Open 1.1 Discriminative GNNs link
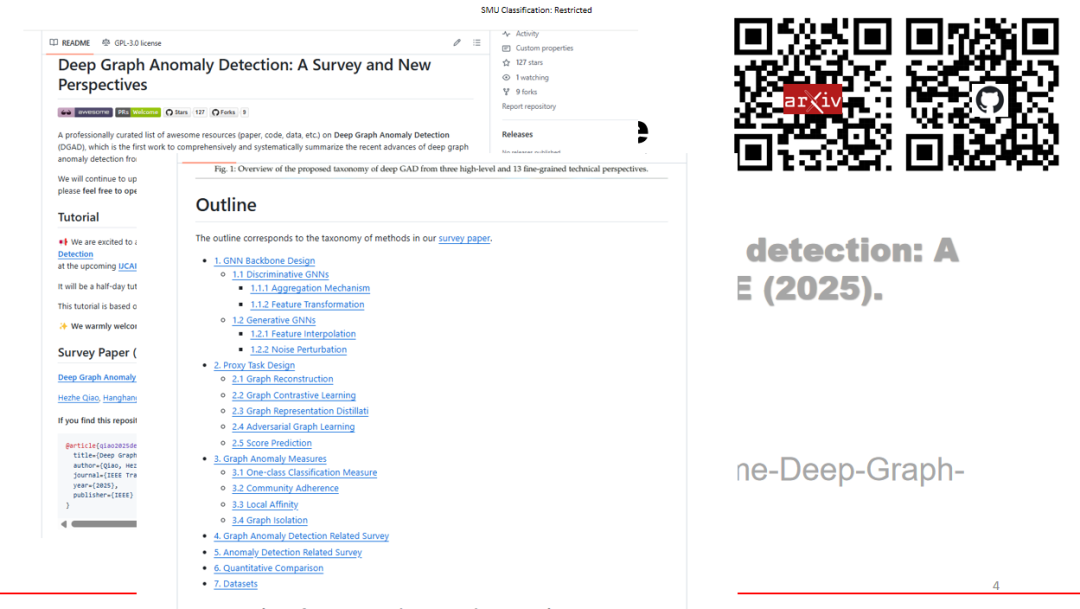1080x609 pixels. pos(280,274)
